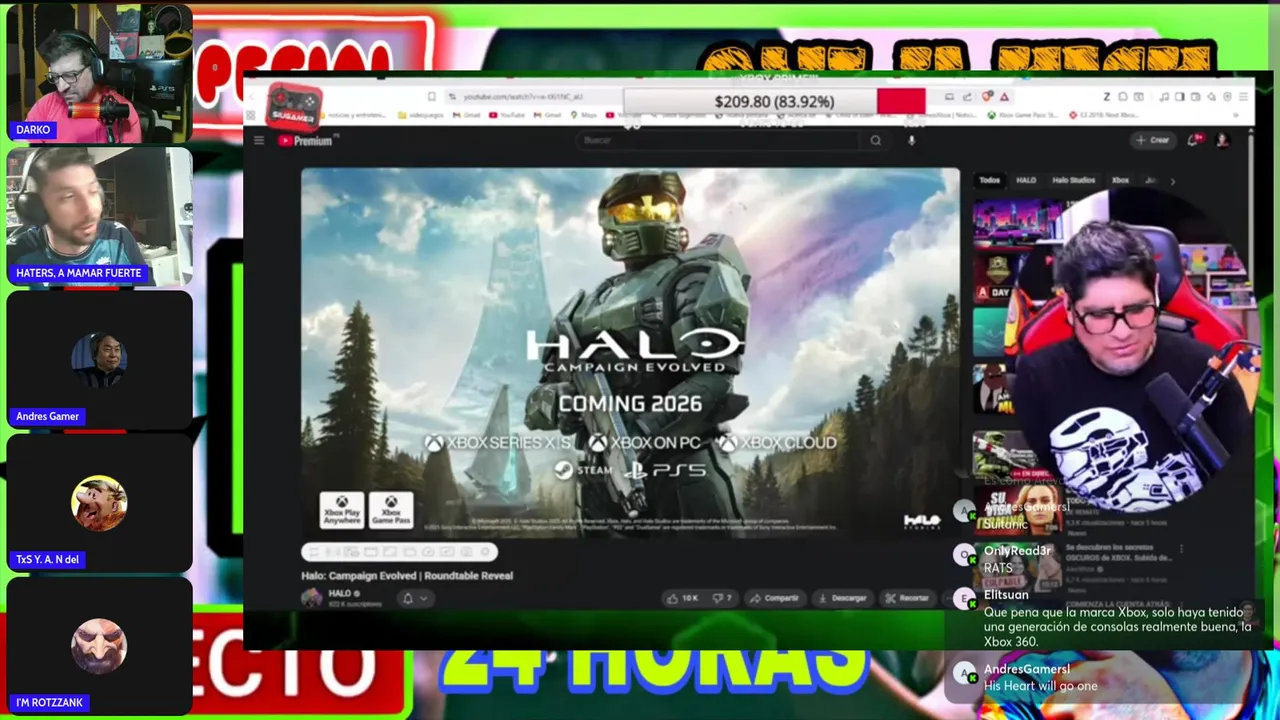Click the Halo video player area
This screenshot has height=720, width=1280.
[x=630, y=352]
